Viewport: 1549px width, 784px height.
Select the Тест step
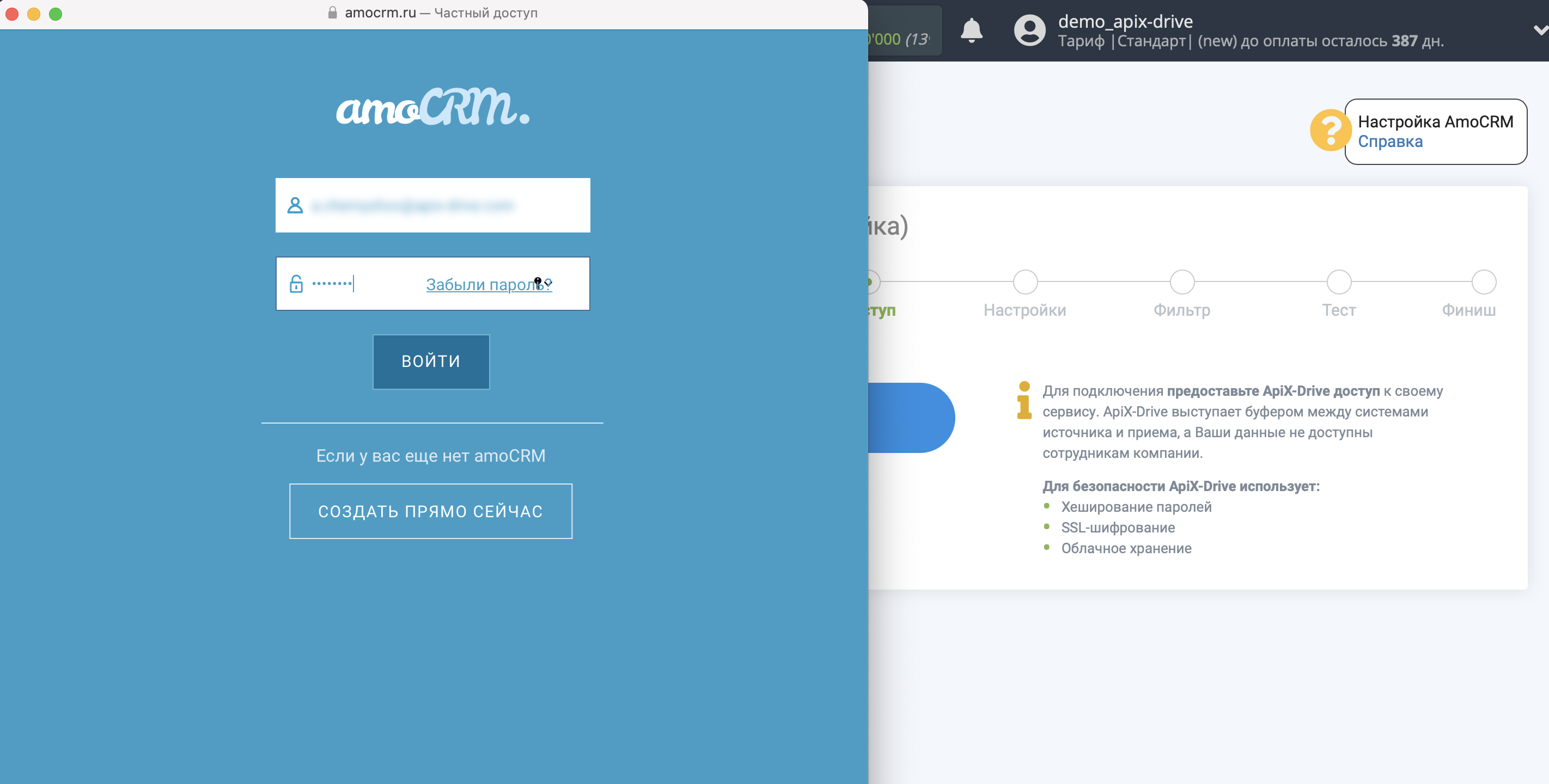pyautogui.click(x=1339, y=310)
